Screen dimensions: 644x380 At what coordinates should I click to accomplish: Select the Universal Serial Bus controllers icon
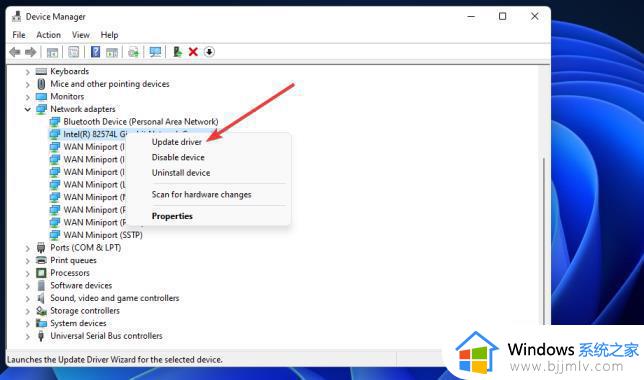pyautogui.click(x=41, y=336)
